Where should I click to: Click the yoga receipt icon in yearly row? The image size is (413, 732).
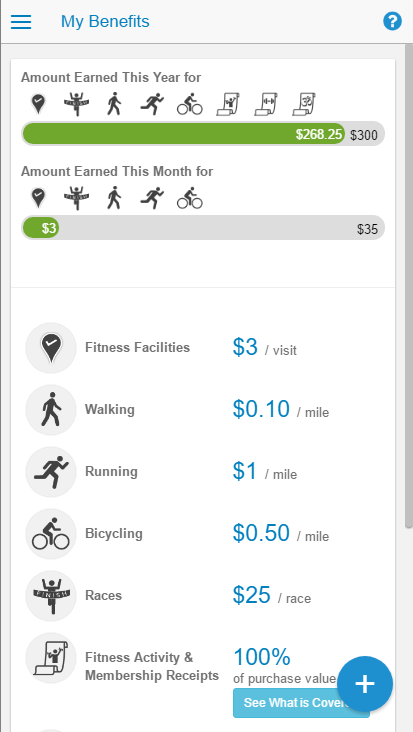click(304, 104)
